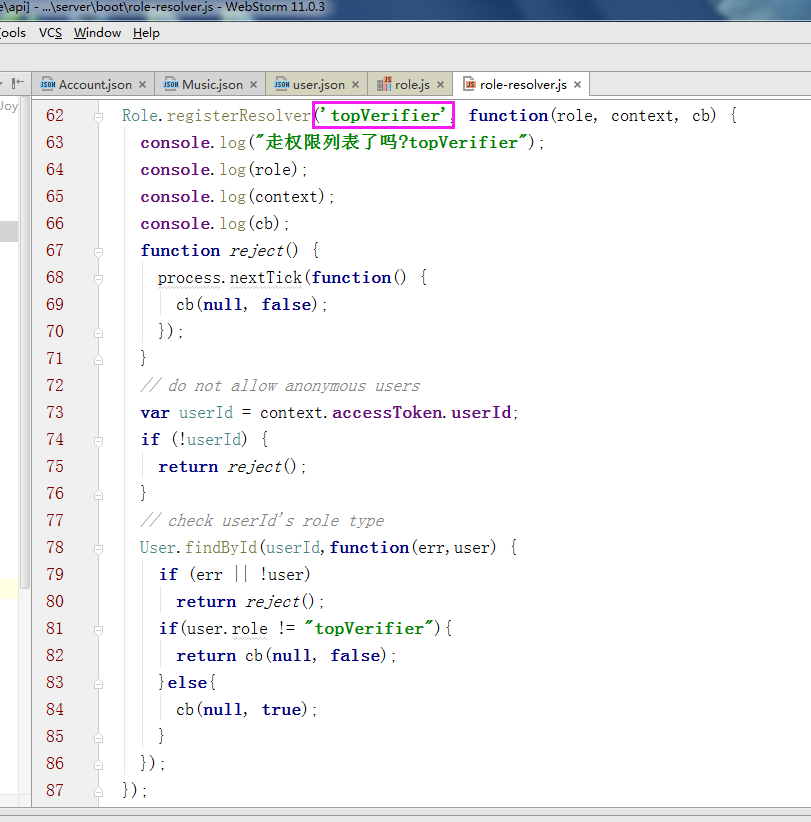This screenshot has width=811, height=822.
Task: Close the user.json tab
Action: click(x=355, y=84)
